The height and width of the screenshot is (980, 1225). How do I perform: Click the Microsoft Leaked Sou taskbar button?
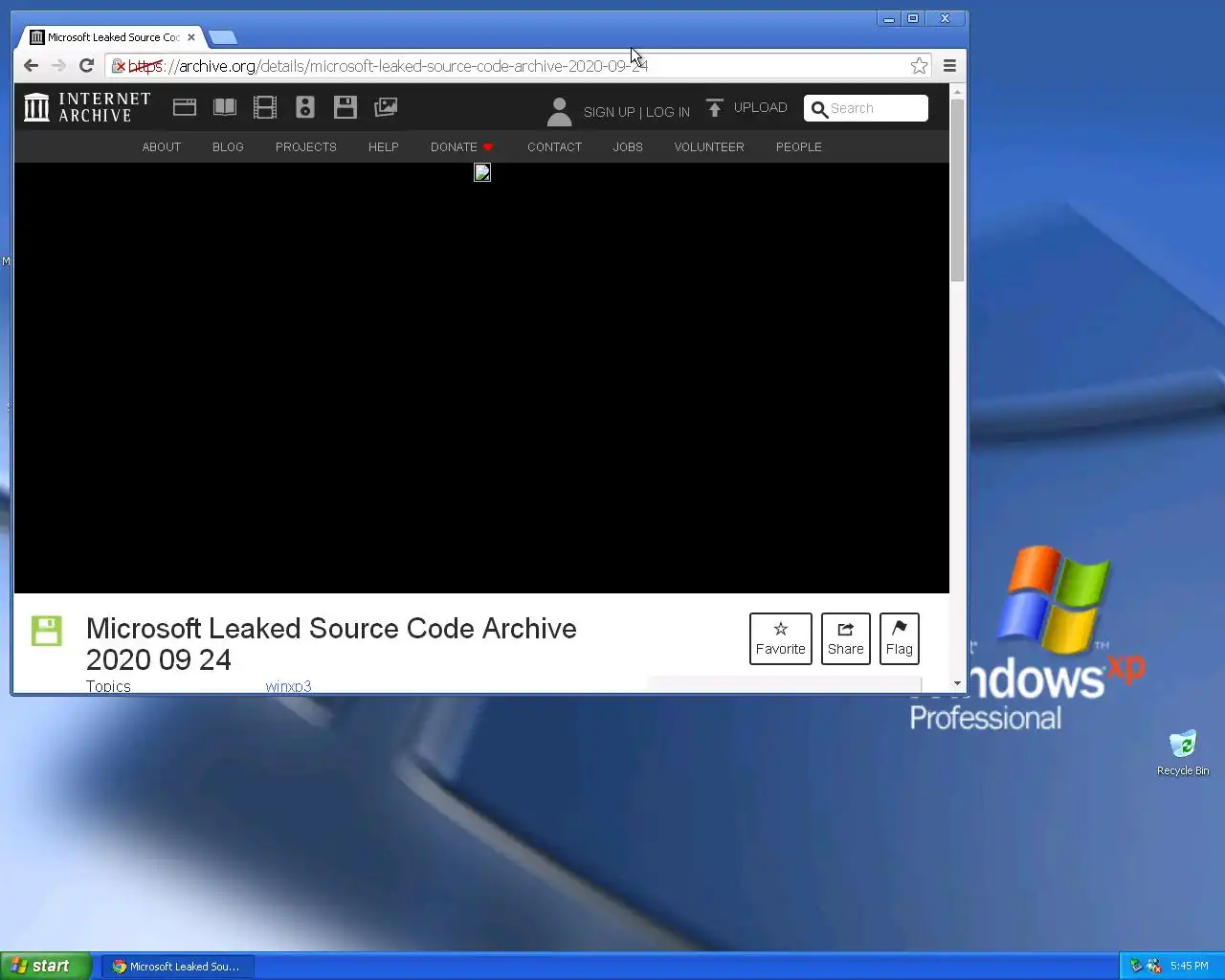(x=177, y=967)
